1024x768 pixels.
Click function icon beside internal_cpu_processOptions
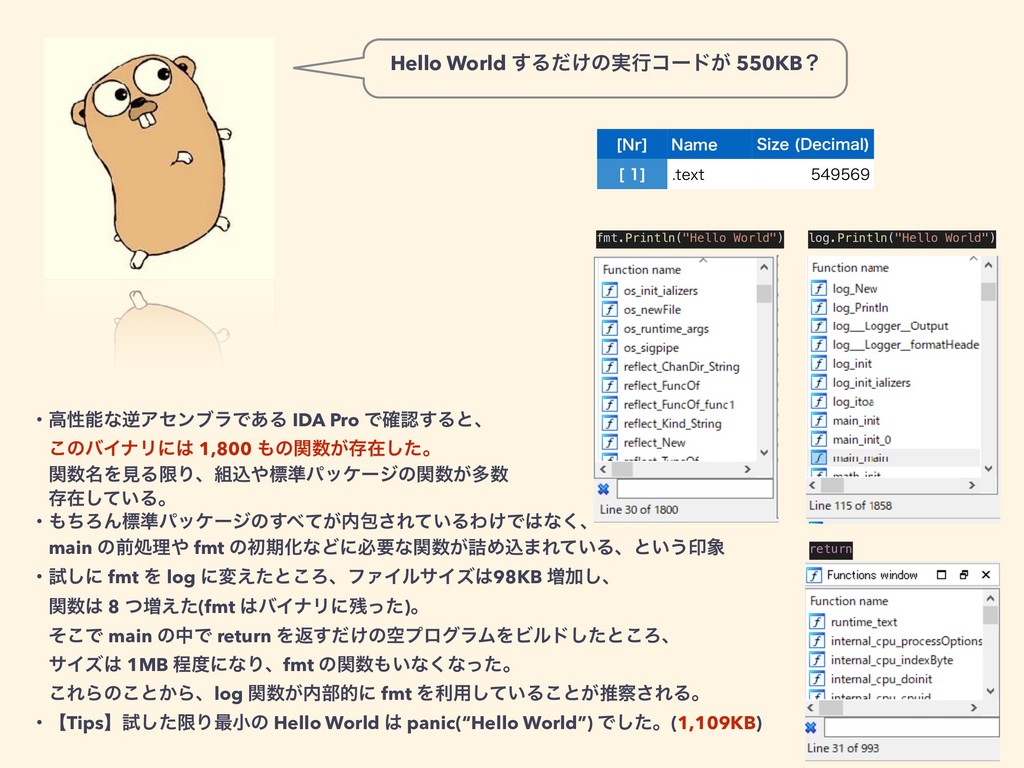point(817,641)
